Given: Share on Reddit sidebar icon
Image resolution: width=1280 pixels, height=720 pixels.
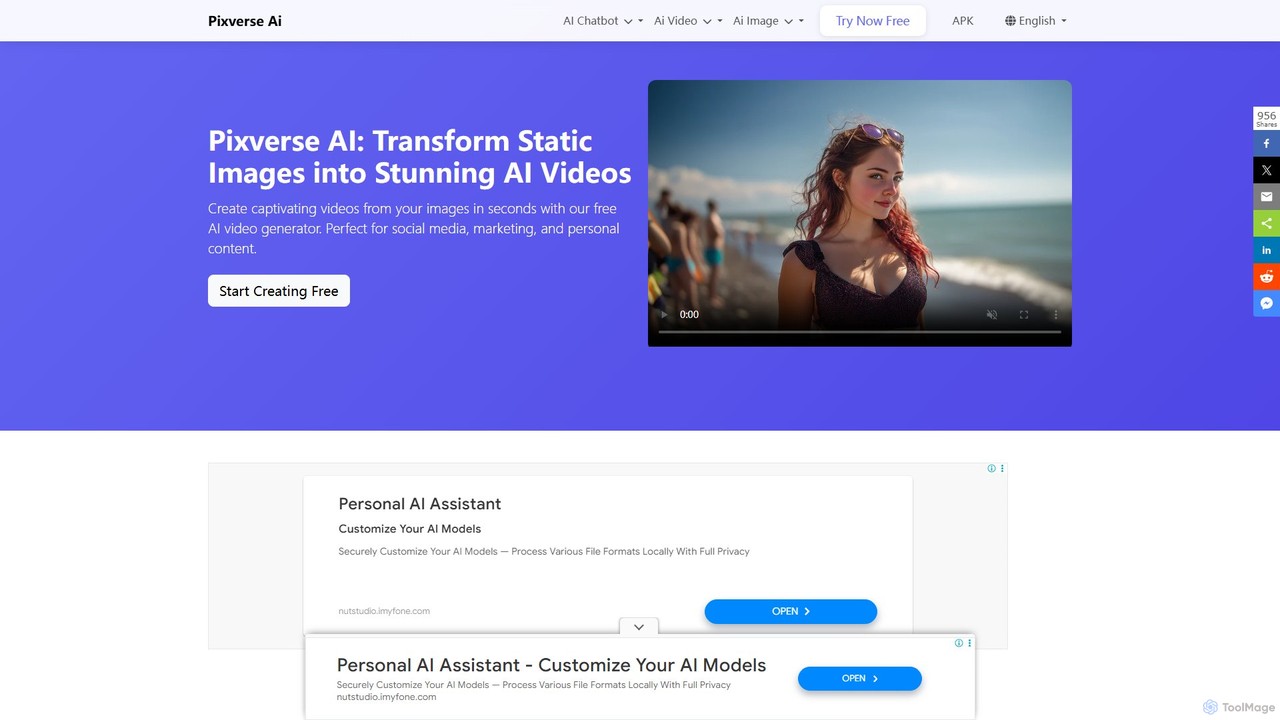Looking at the screenshot, I should pos(1266,276).
